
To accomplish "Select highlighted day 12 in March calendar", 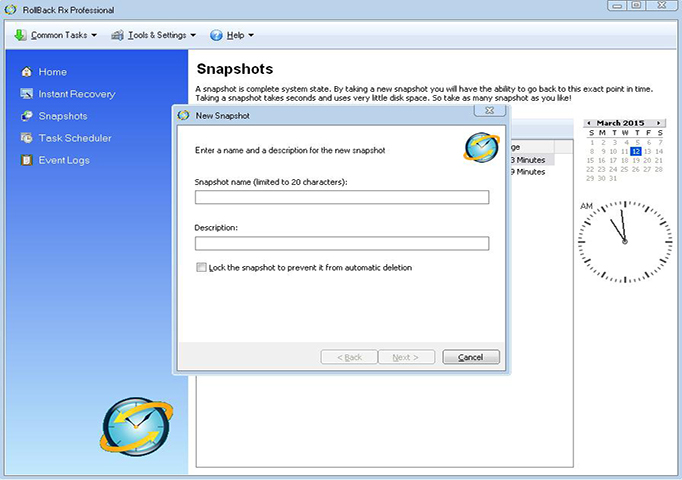I will point(635,151).
